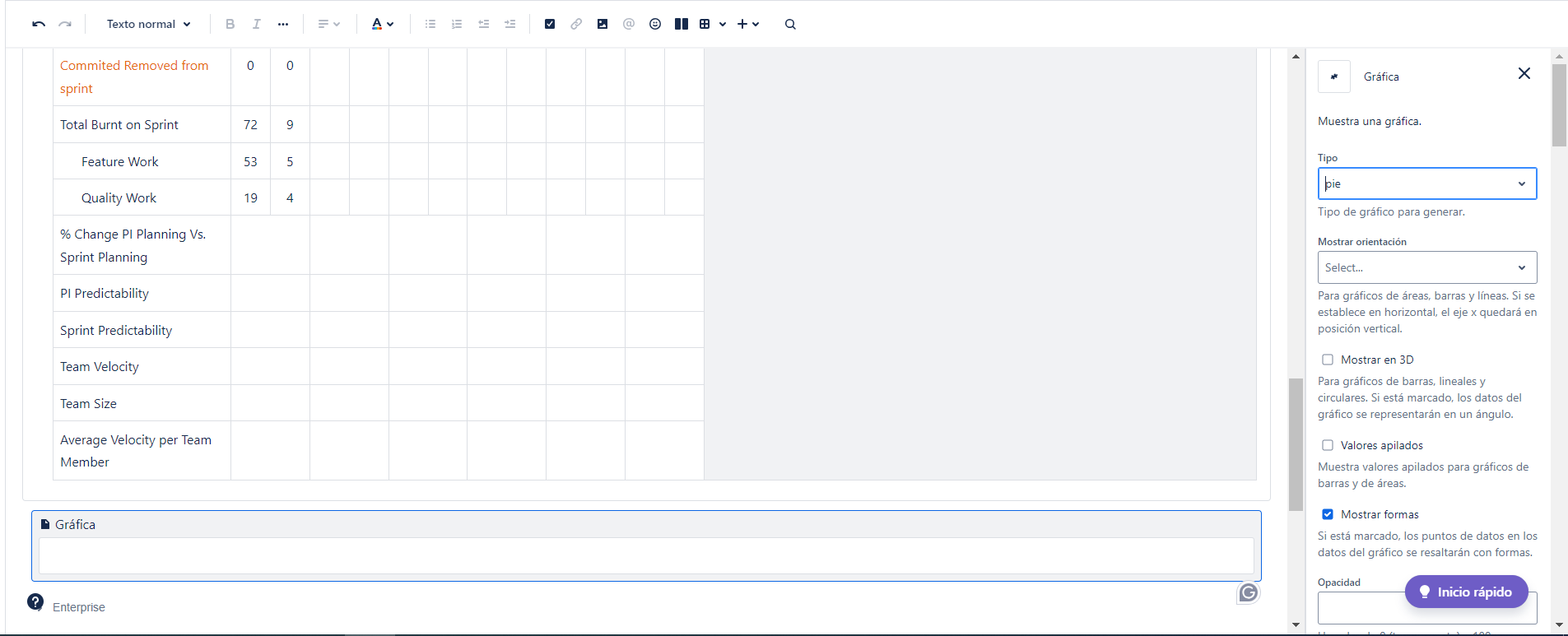The width and height of the screenshot is (1568, 636).
Task: Select Average Velocity per Team Member cell
Action: point(142,451)
